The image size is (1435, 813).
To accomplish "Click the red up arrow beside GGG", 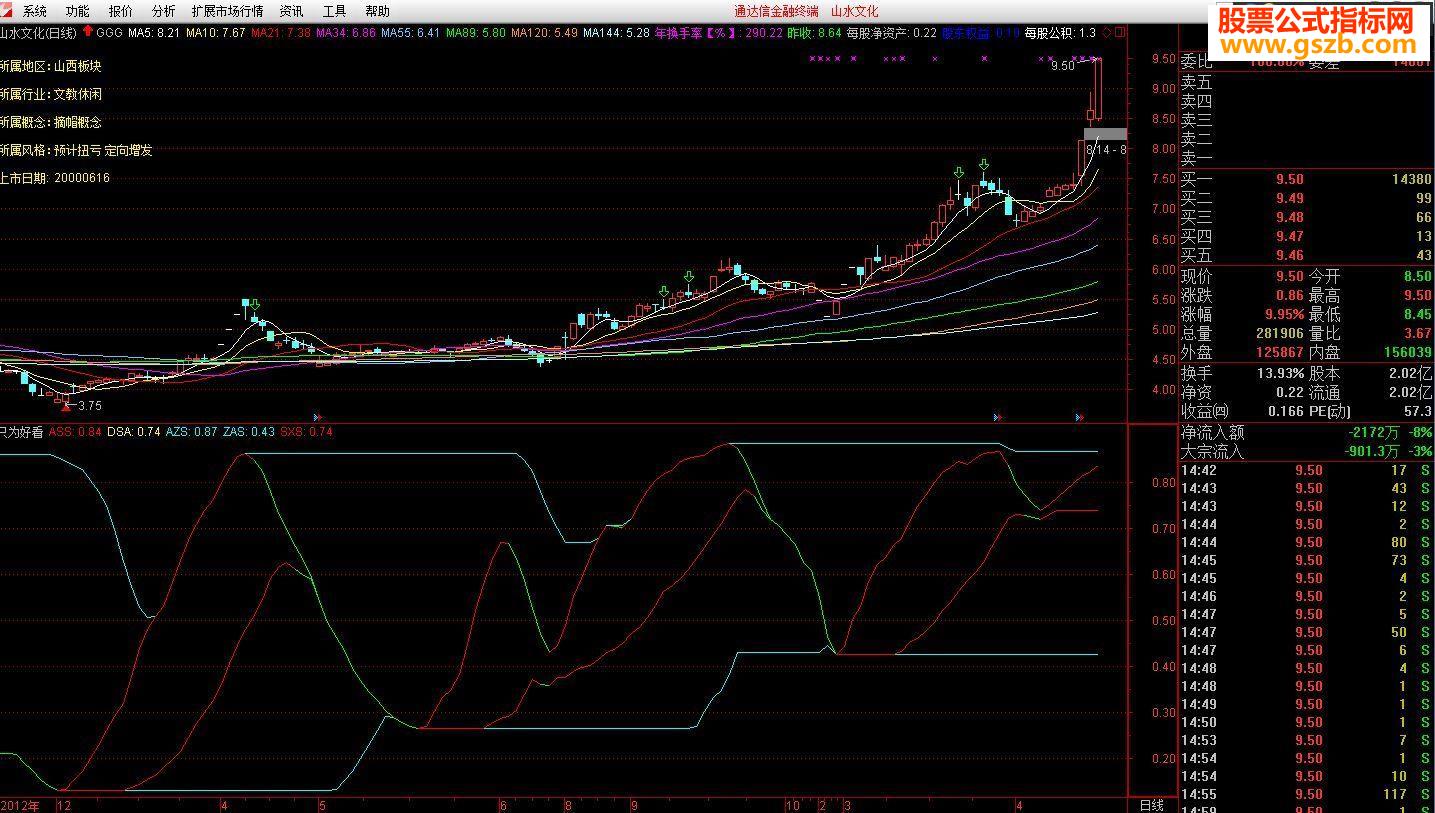I will point(88,32).
